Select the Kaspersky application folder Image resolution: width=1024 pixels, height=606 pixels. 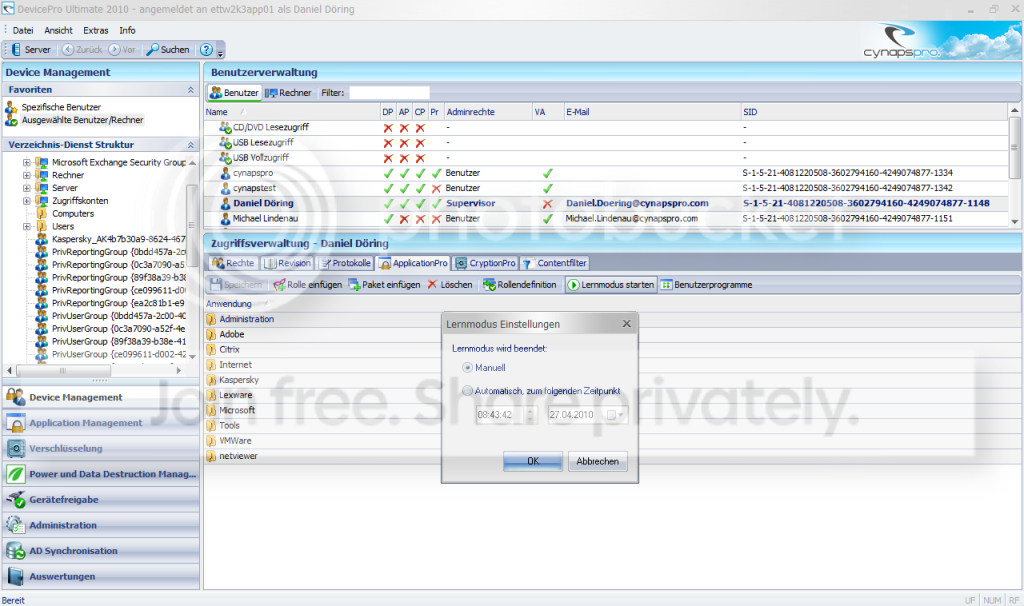coord(232,380)
